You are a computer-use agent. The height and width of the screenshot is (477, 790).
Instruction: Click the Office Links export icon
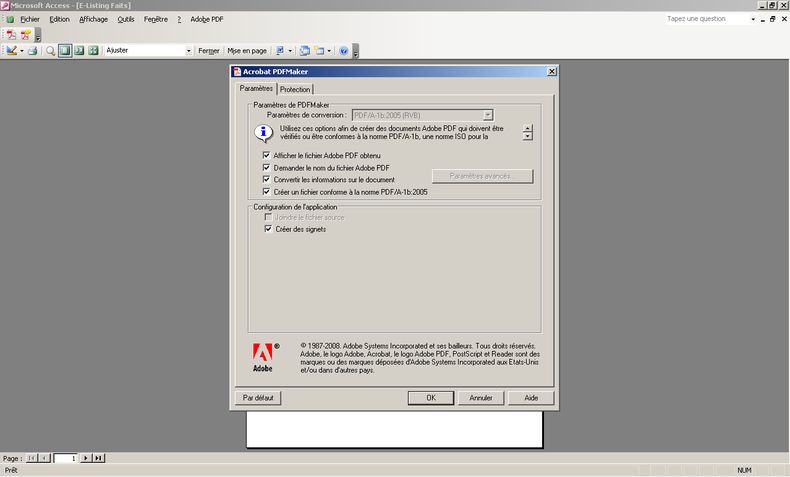point(280,50)
